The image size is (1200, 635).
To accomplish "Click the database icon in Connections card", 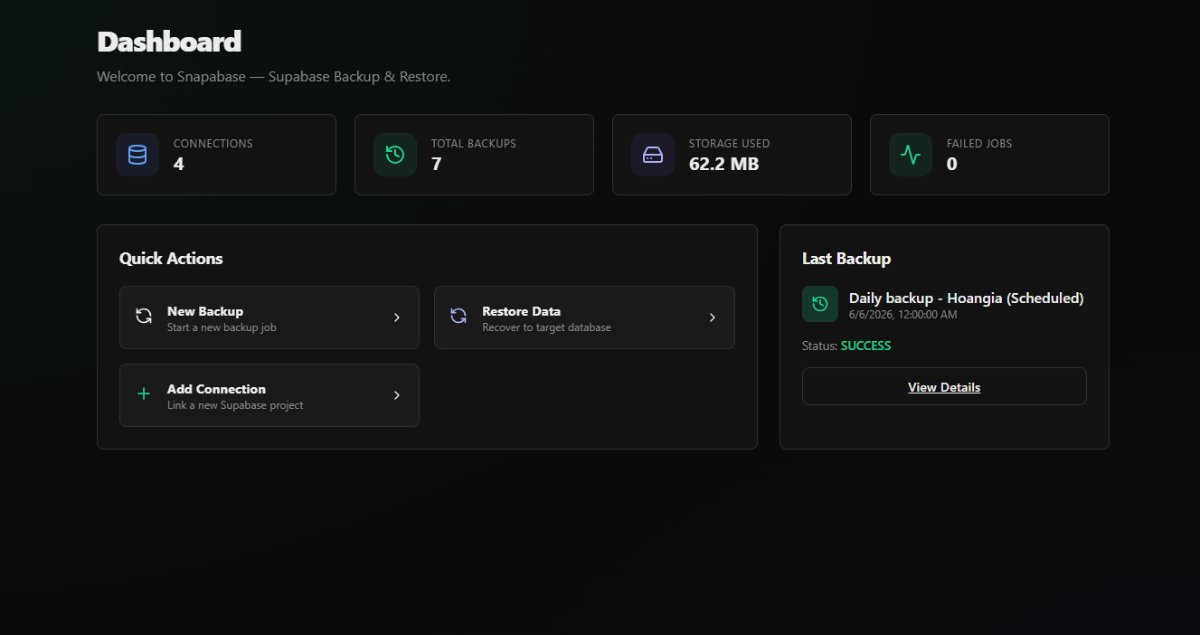I will click(x=137, y=155).
